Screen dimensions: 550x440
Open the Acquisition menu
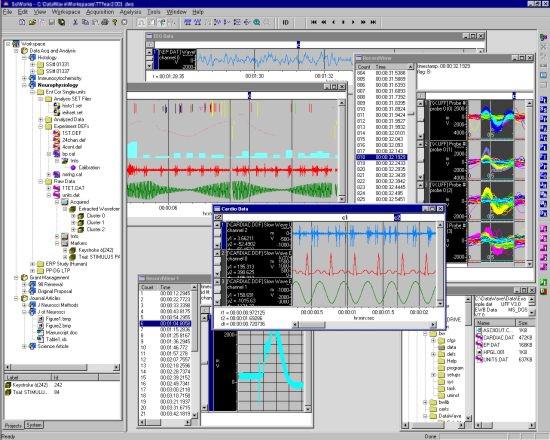tap(100, 12)
